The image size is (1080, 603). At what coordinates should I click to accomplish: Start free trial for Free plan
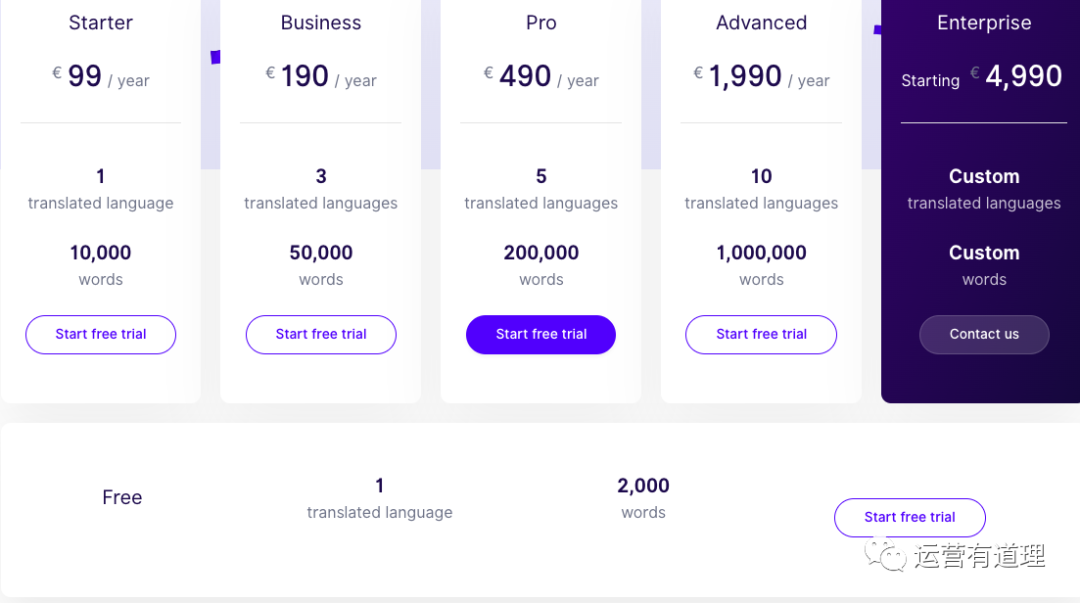(910, 518)
